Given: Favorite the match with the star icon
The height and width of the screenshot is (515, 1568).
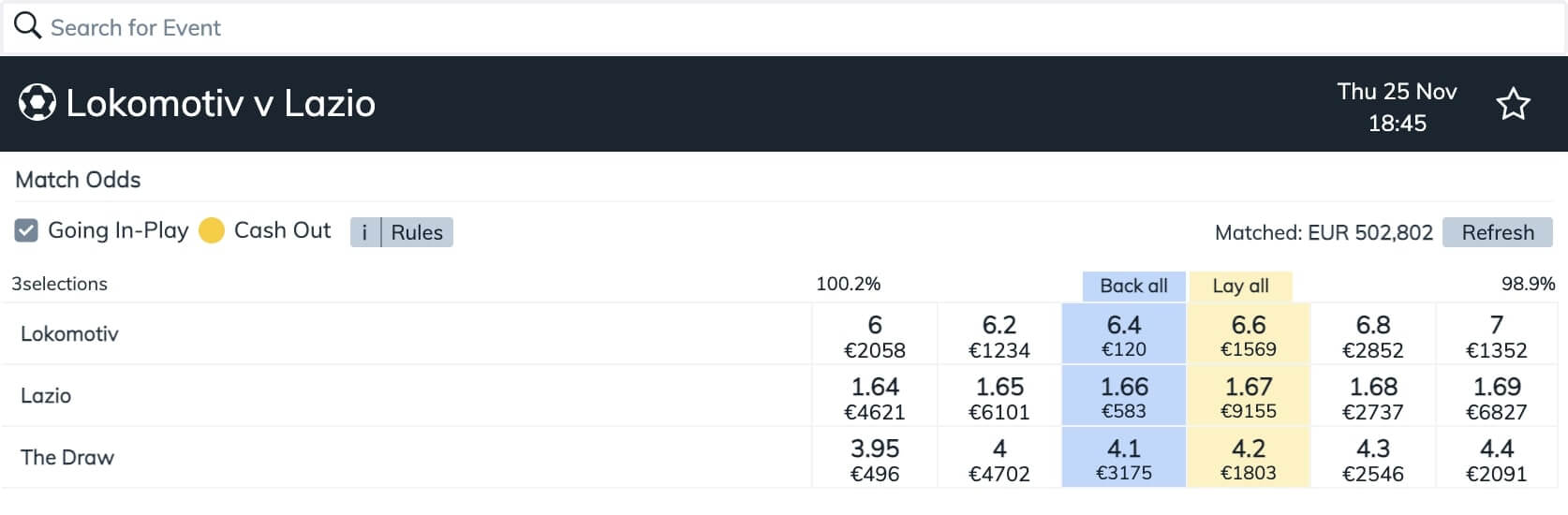Looking at the screenshot, I should tap(1513, 104).
